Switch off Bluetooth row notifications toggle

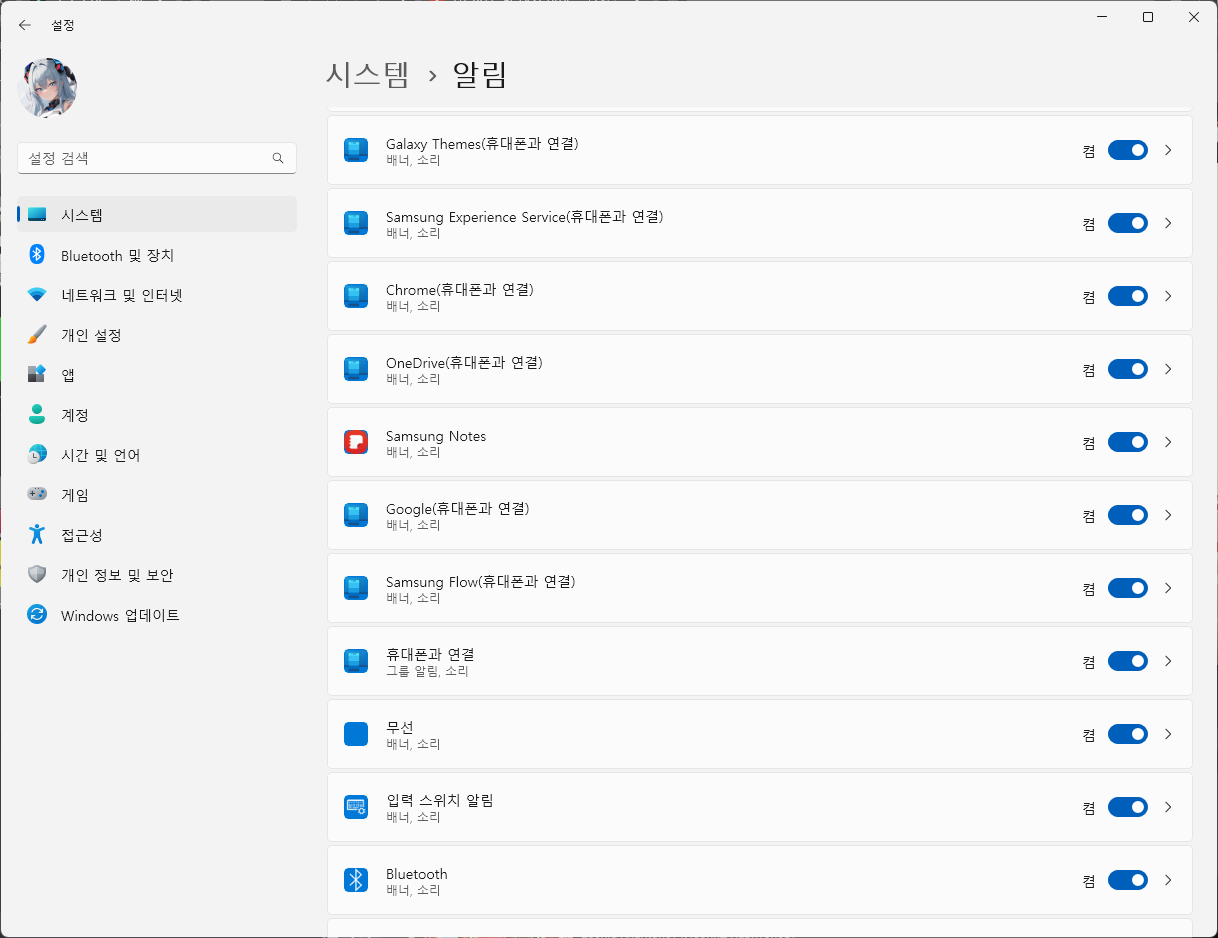coord(1127,880)
